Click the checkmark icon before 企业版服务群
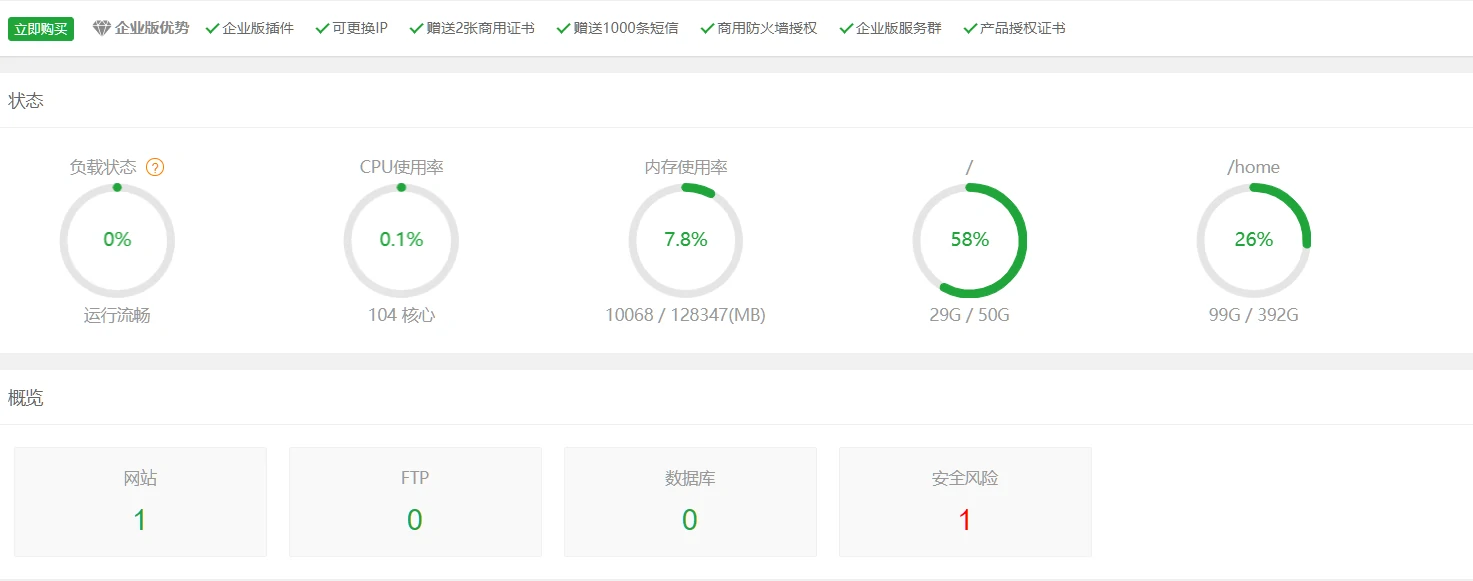 (x=846, y=28)
